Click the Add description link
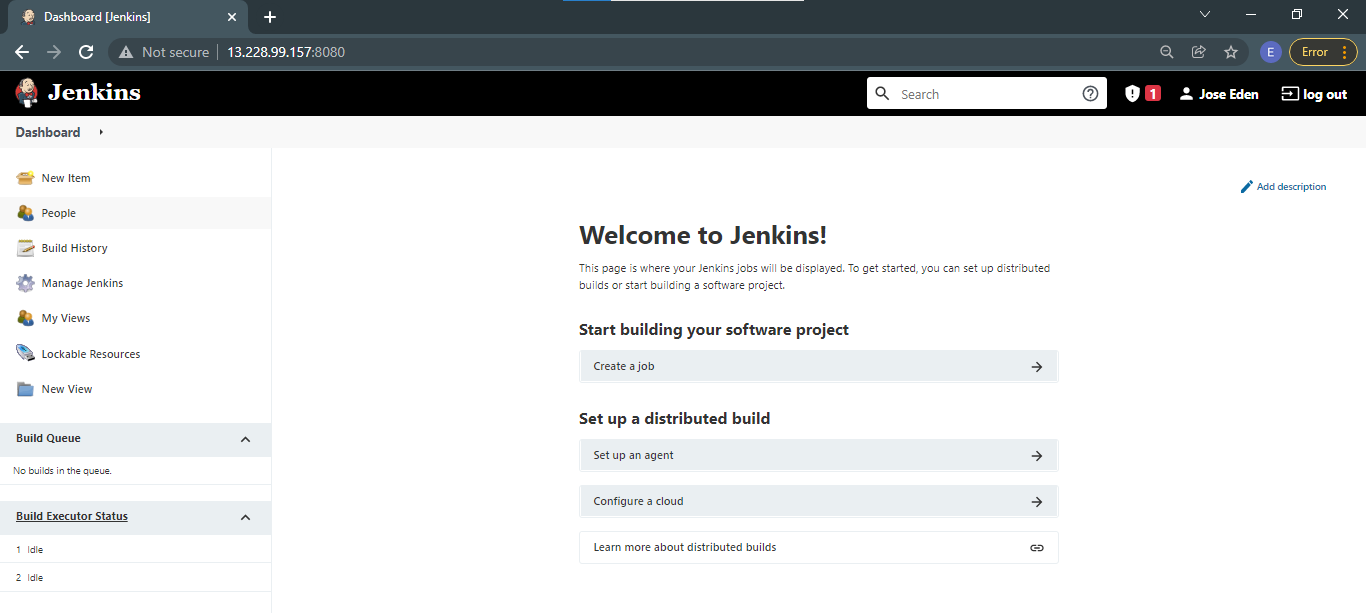The height and width of the screenshot is (613, 1366). click(1283, 187)
